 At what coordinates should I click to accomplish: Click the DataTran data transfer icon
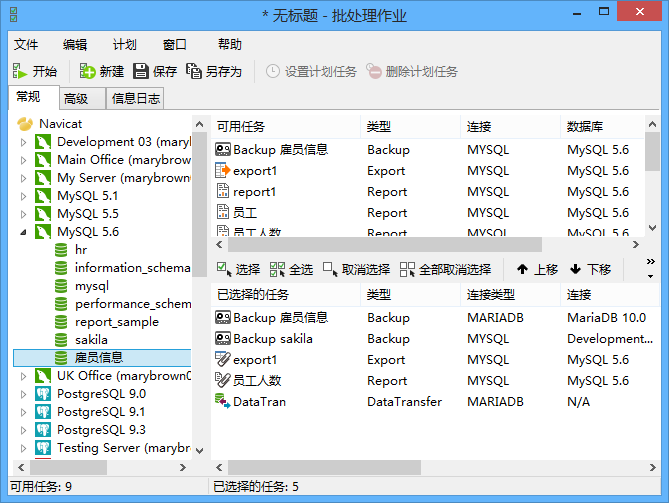point(223,401)
